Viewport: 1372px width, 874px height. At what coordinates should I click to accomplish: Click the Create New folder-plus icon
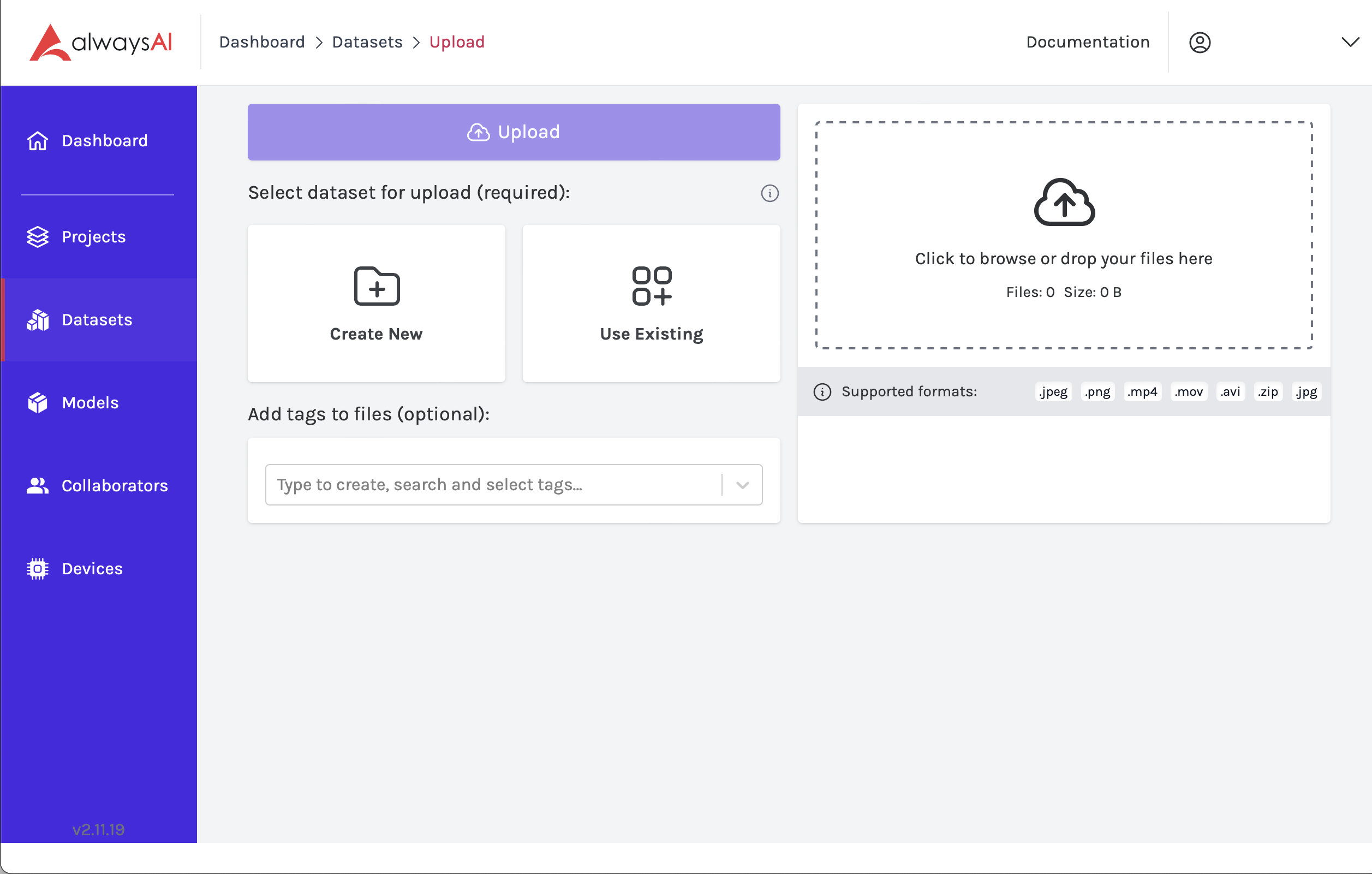coord(377,286)
